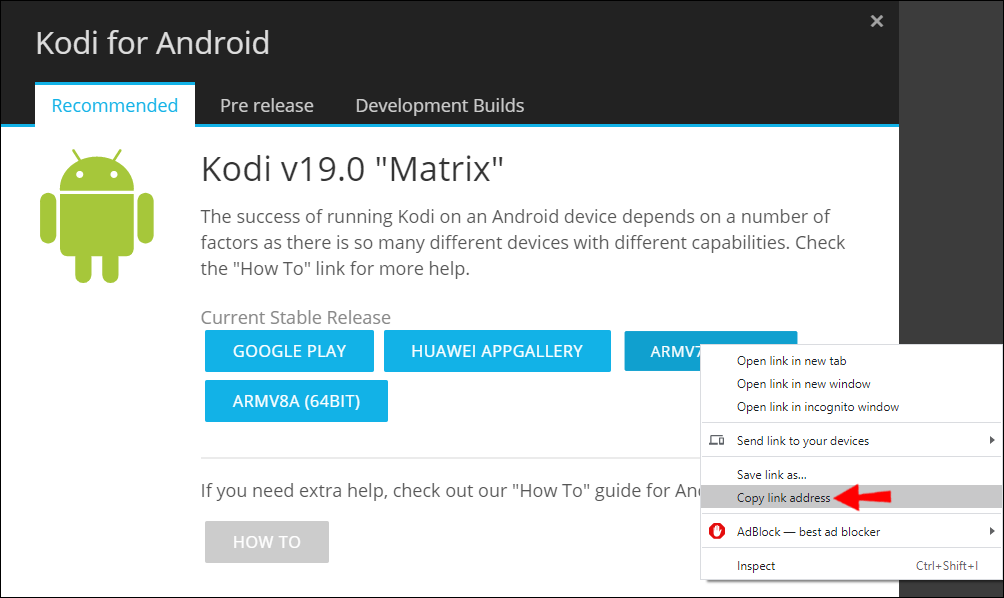Image resolution: width=1004 pixels, height=598 pixels.
Task: Switch to Development Builds tab
Action: [x=440, y=105]
